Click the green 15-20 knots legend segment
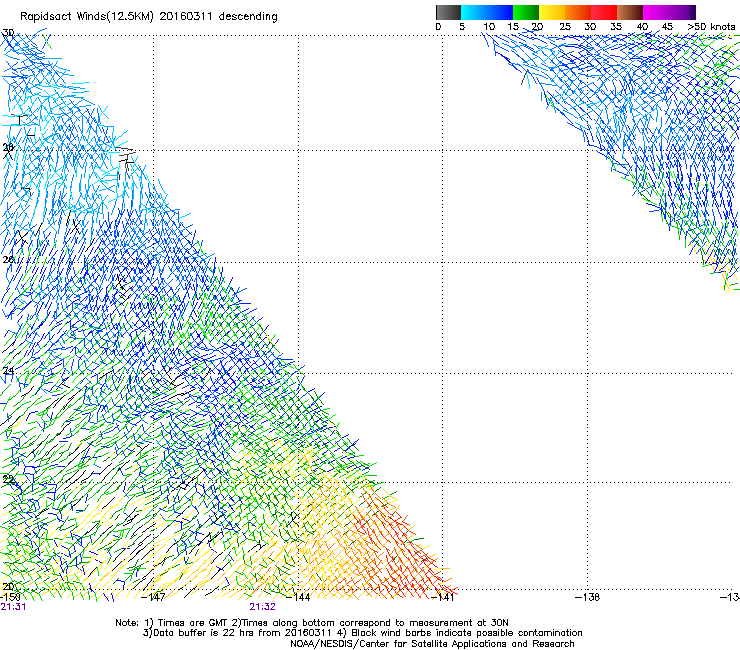The image size is (740, 650). 526,12
